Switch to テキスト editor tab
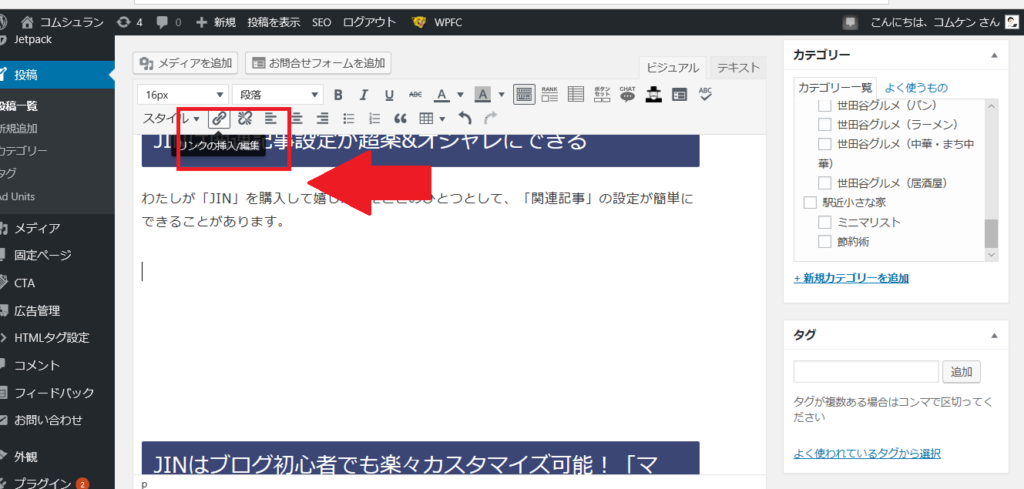1024x489 pixels. click(x=738, y=68)
